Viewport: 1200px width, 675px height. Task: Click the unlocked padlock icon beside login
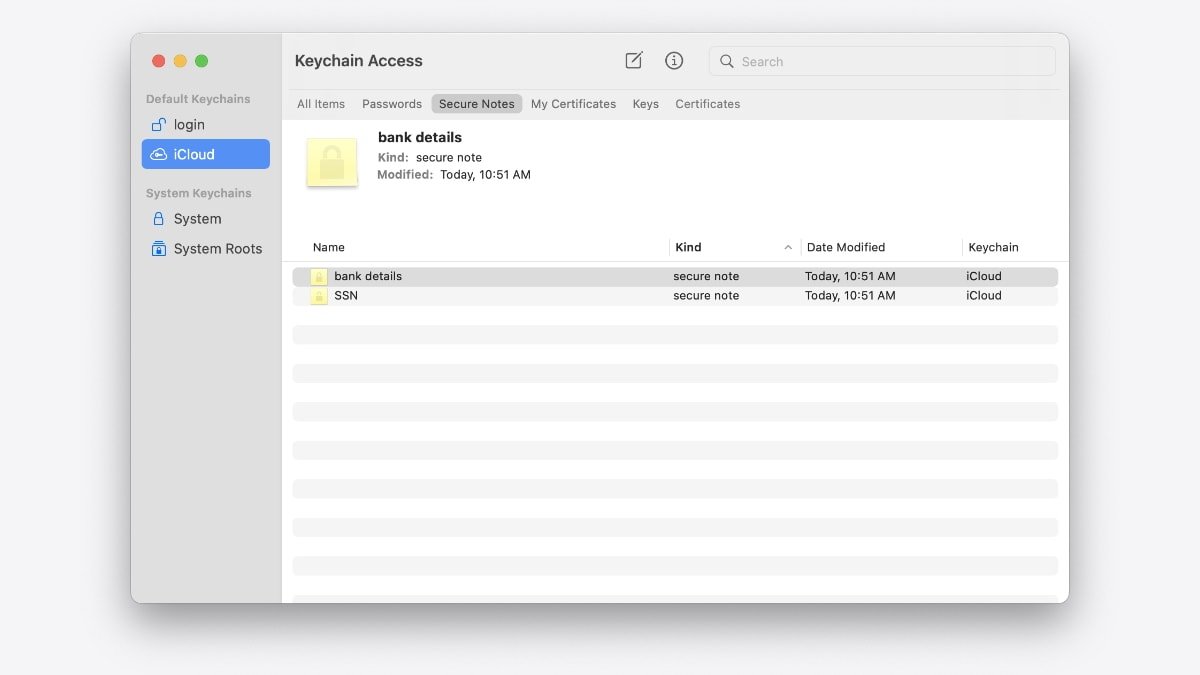(x=158, y=124)
